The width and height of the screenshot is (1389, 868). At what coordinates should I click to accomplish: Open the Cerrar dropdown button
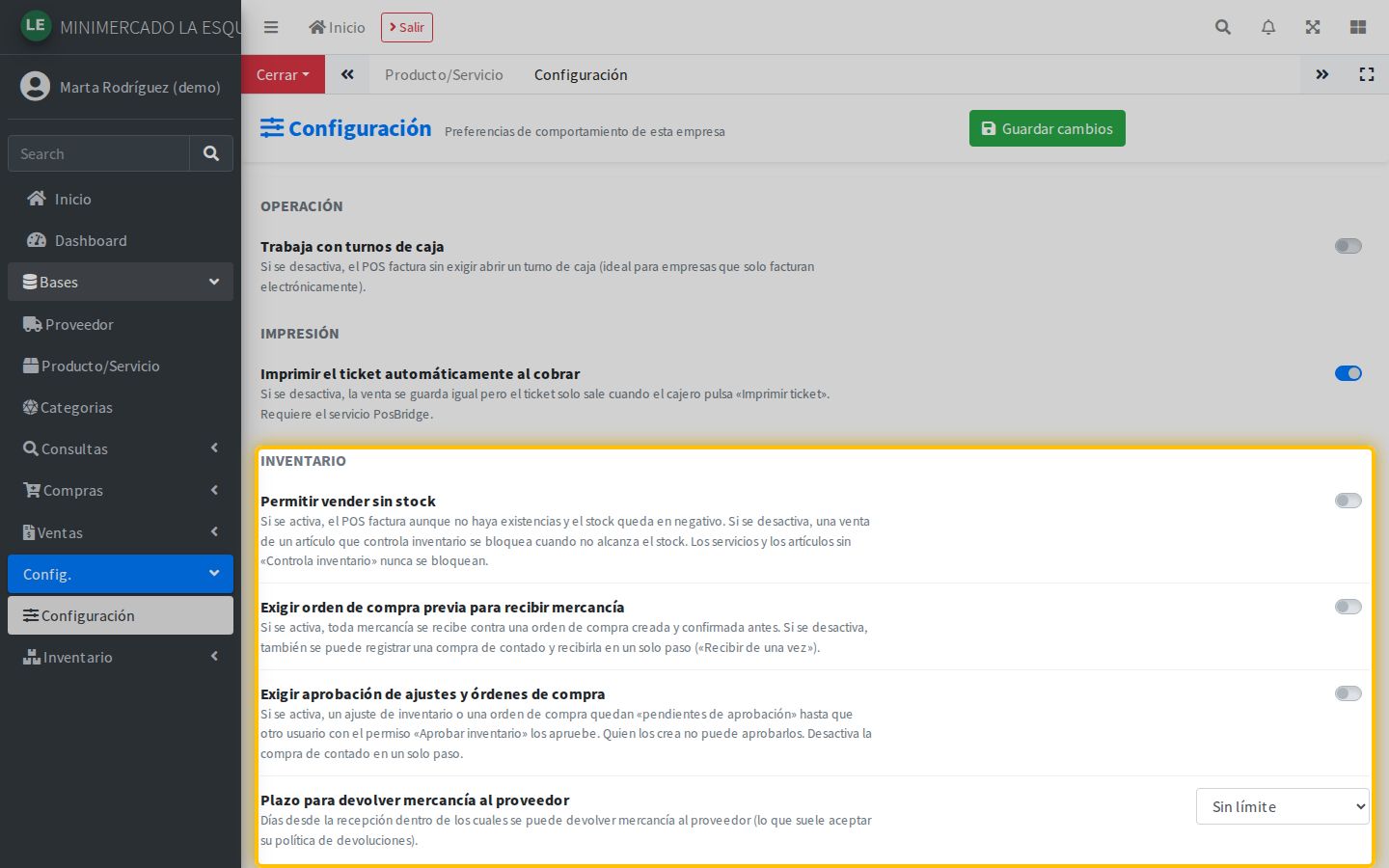click(283, 74)
